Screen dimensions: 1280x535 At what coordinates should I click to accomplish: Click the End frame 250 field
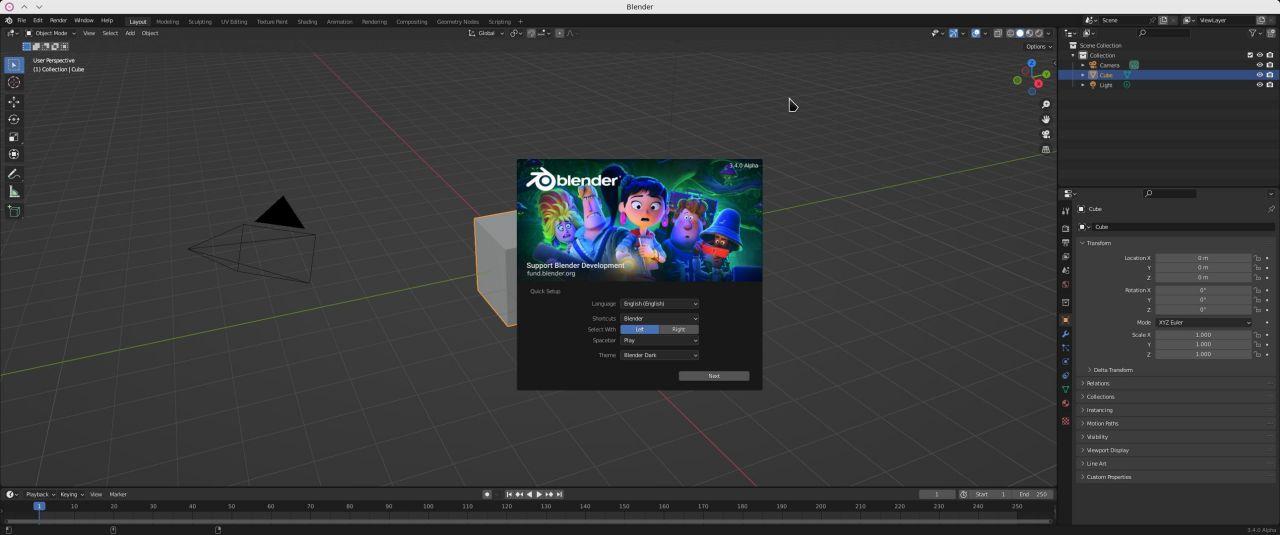click(1033, 494)
